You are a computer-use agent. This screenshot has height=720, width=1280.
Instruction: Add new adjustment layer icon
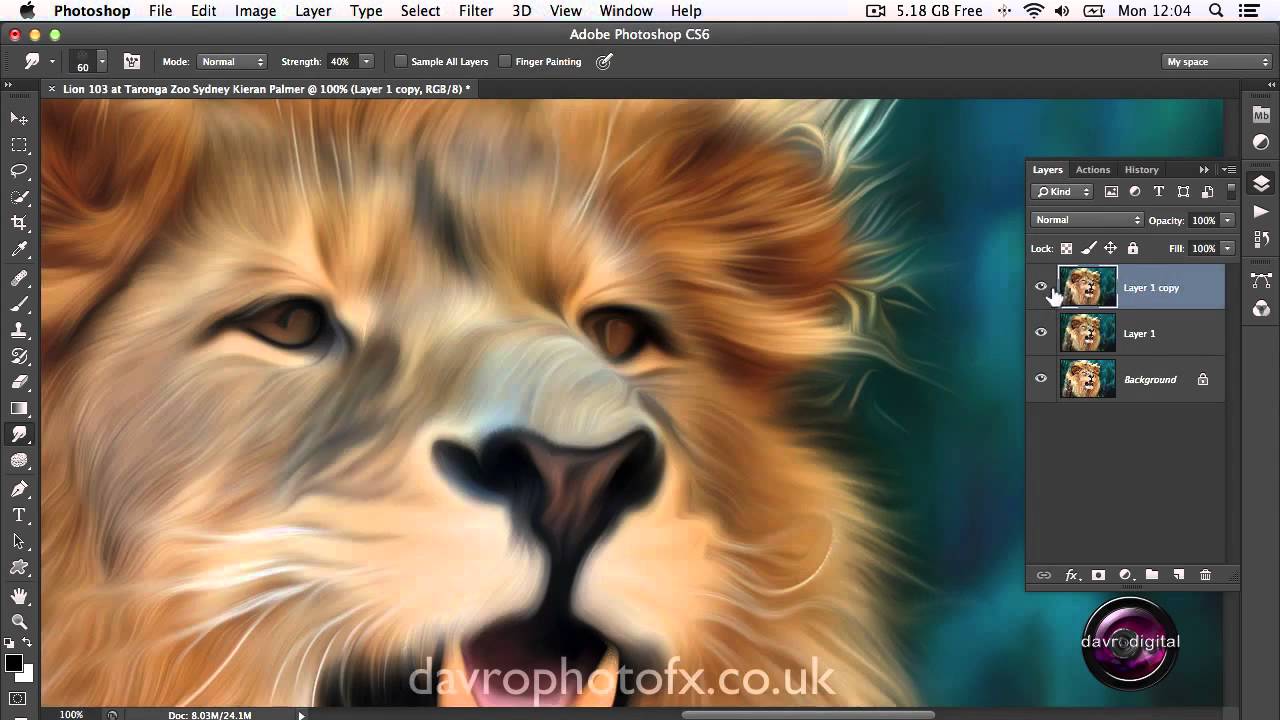pos(1125,575)
